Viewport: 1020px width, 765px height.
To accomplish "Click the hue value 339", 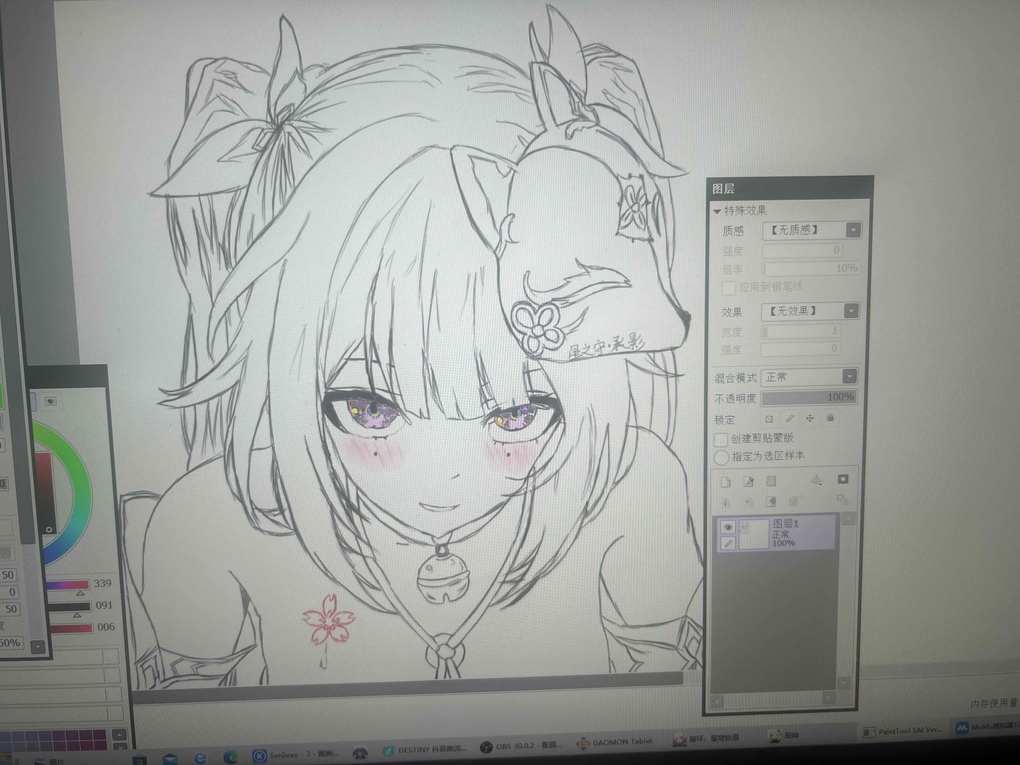I will [x=103, y=584].
